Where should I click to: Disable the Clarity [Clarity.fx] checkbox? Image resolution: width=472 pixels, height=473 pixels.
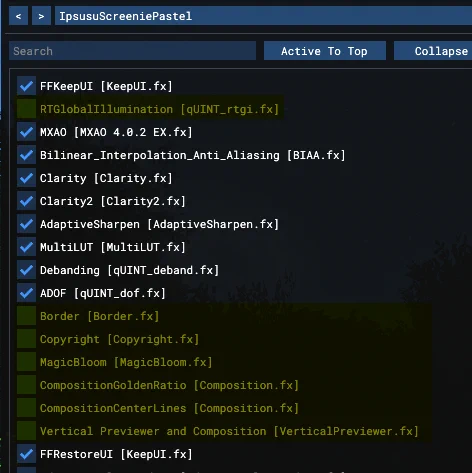pyautogui.click(x=26, y=178)
